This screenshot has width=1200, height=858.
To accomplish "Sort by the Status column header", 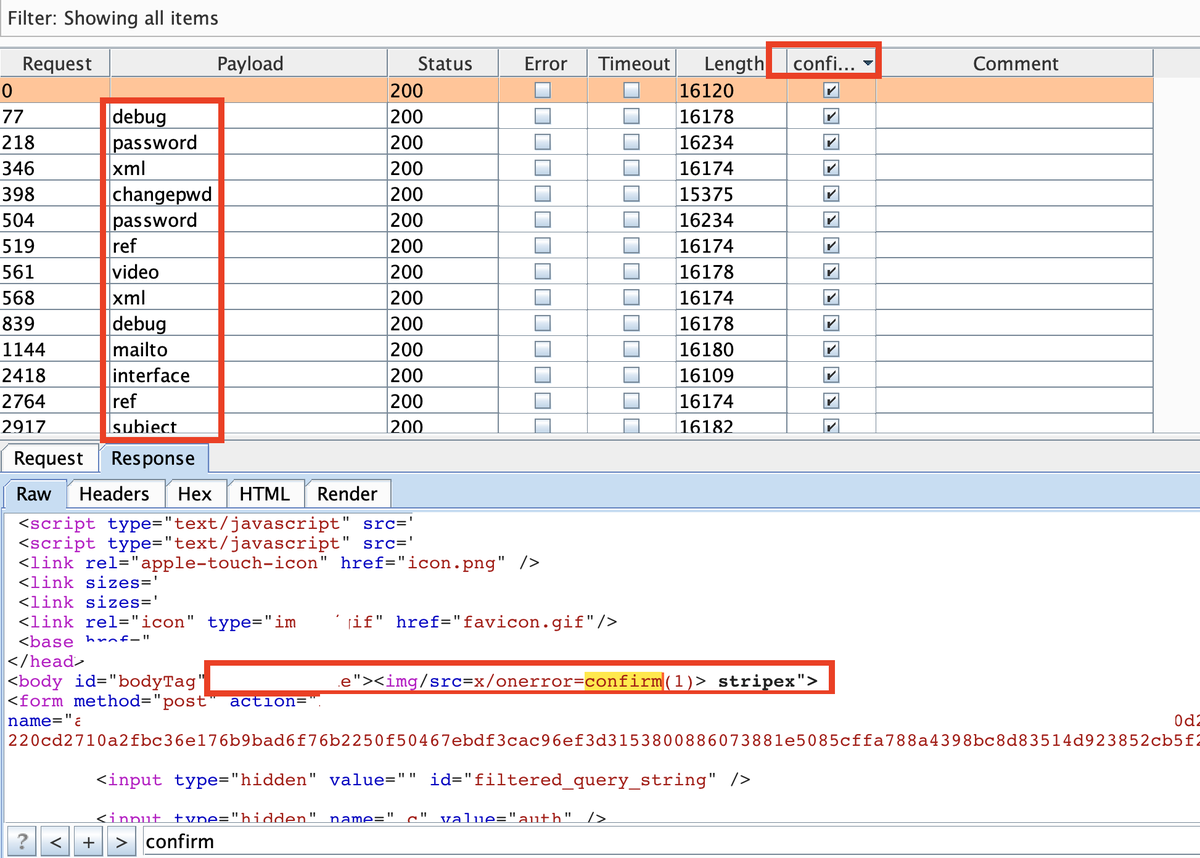I will tap(444, 63).
